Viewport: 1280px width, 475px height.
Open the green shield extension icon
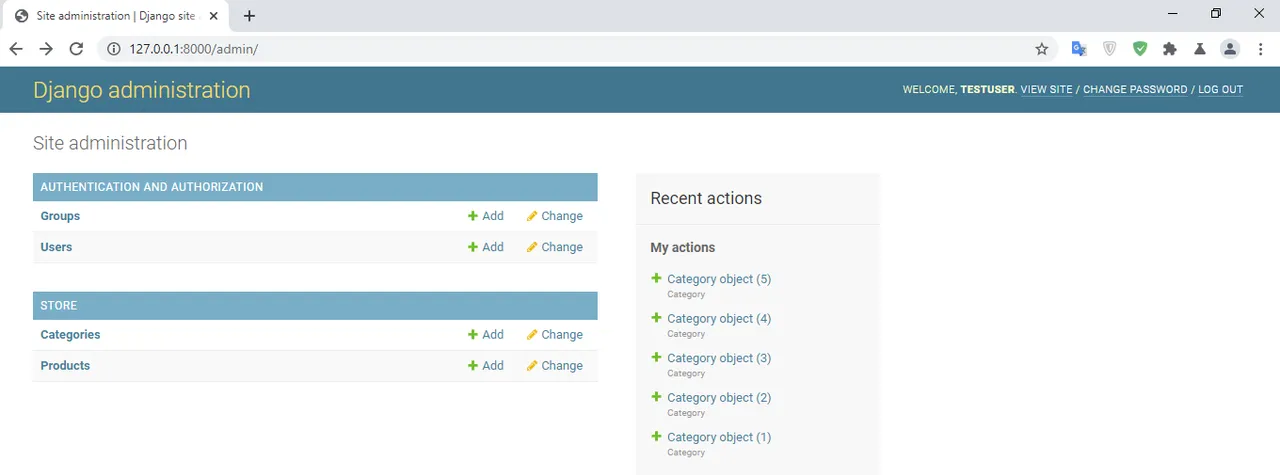coord(1140,49)
